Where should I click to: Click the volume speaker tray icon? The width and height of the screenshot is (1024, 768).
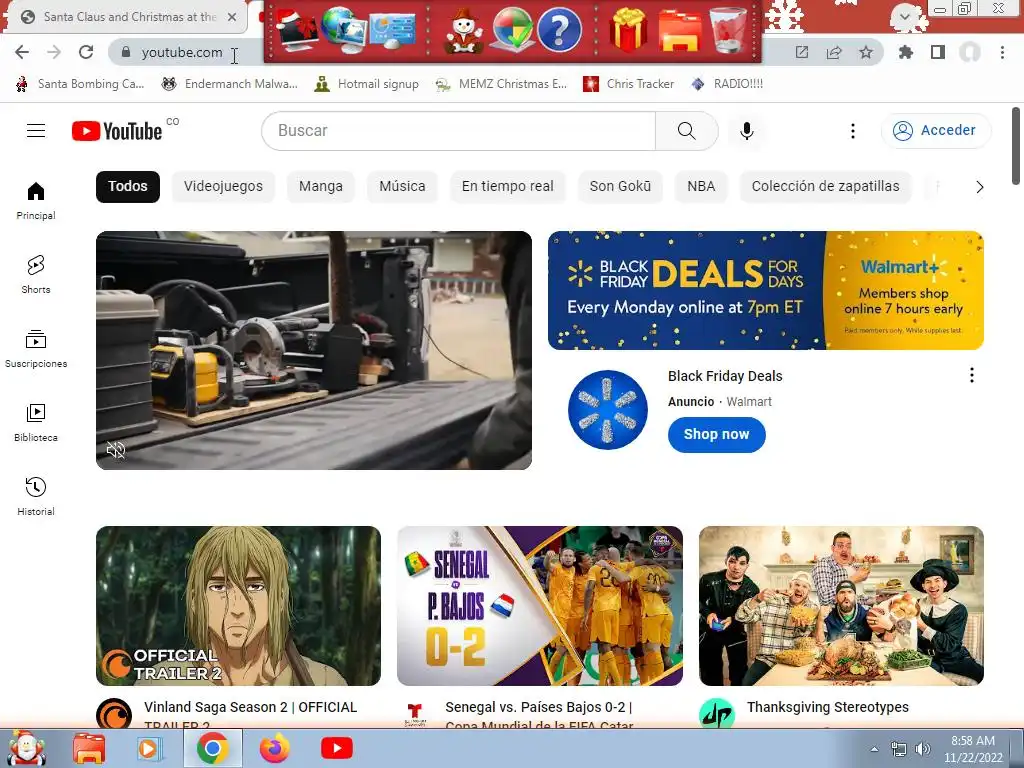coord(922,749)
